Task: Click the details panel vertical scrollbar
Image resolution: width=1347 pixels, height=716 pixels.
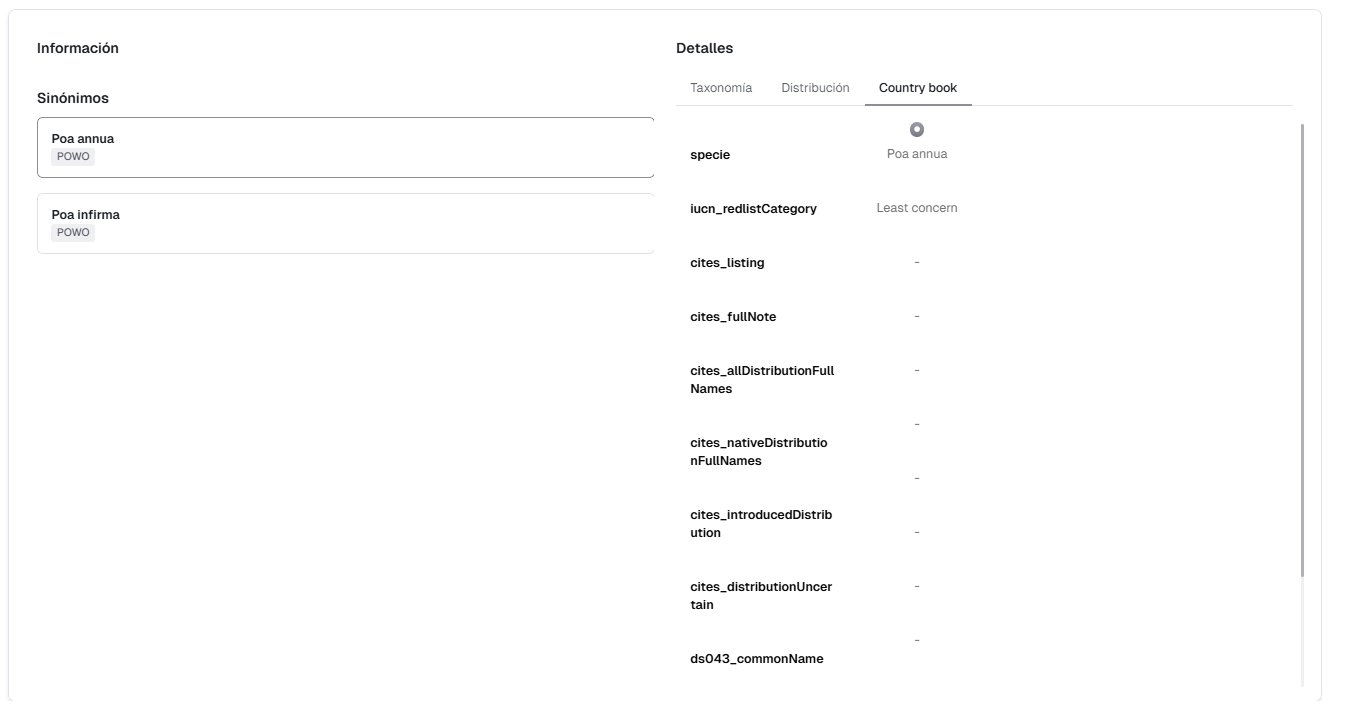Action: coord(1301,350)
